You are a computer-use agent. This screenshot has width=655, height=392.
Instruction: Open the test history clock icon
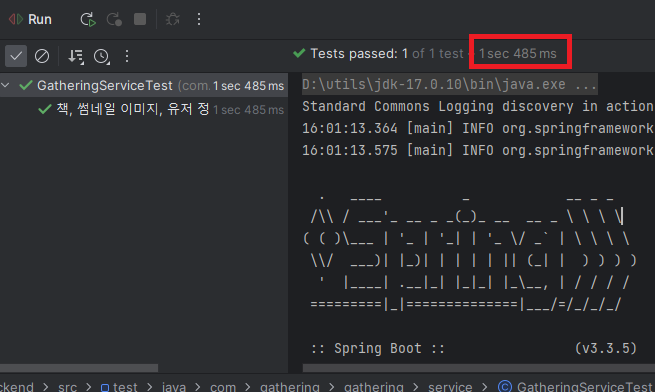(x=102, y=56)
